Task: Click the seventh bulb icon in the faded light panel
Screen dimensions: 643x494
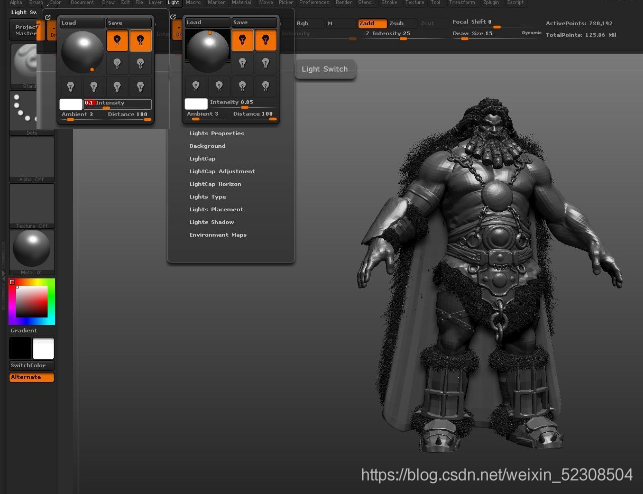Action: pos(117,87)
